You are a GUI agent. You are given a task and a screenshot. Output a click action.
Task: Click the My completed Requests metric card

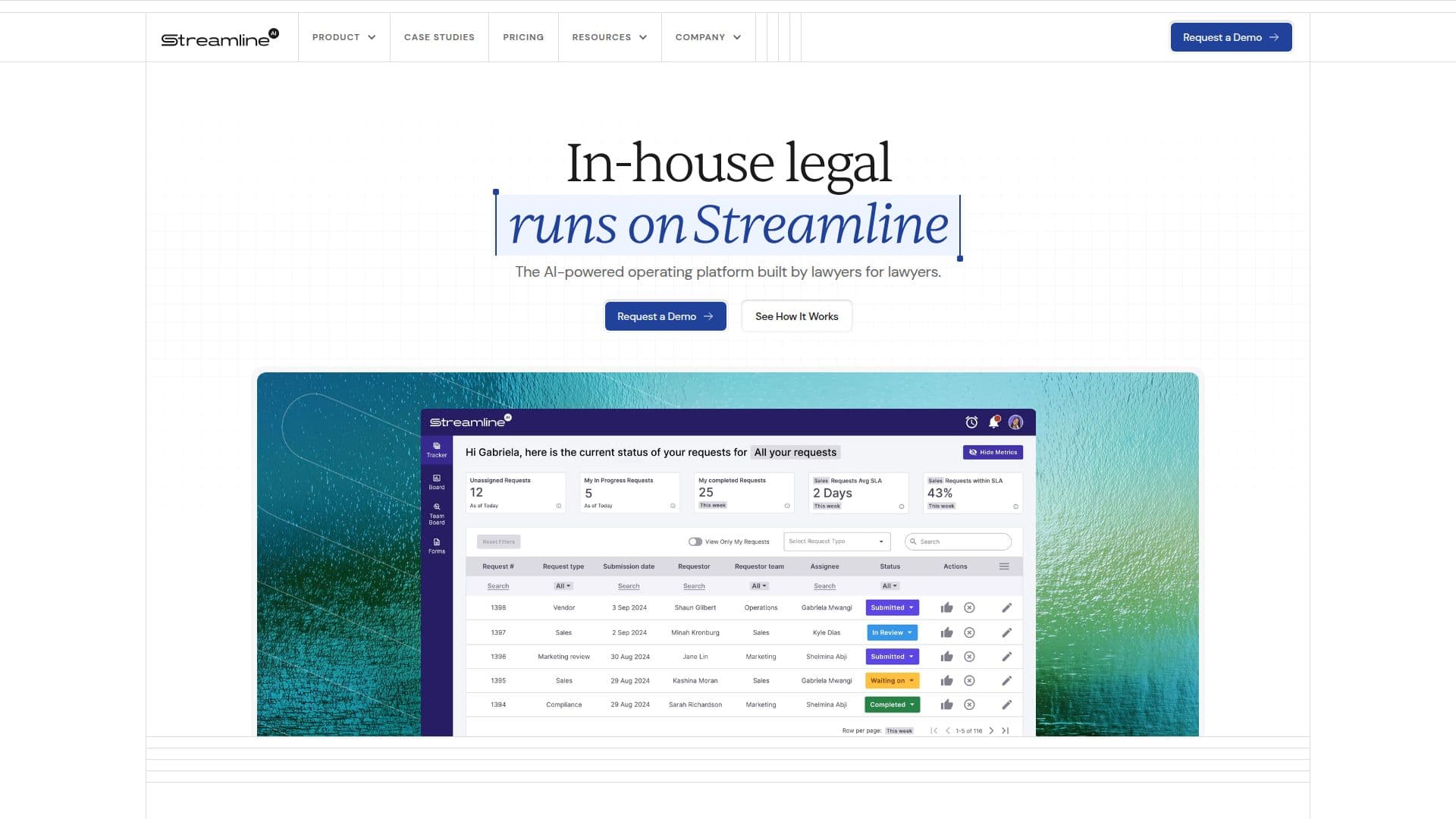point(744,493)
